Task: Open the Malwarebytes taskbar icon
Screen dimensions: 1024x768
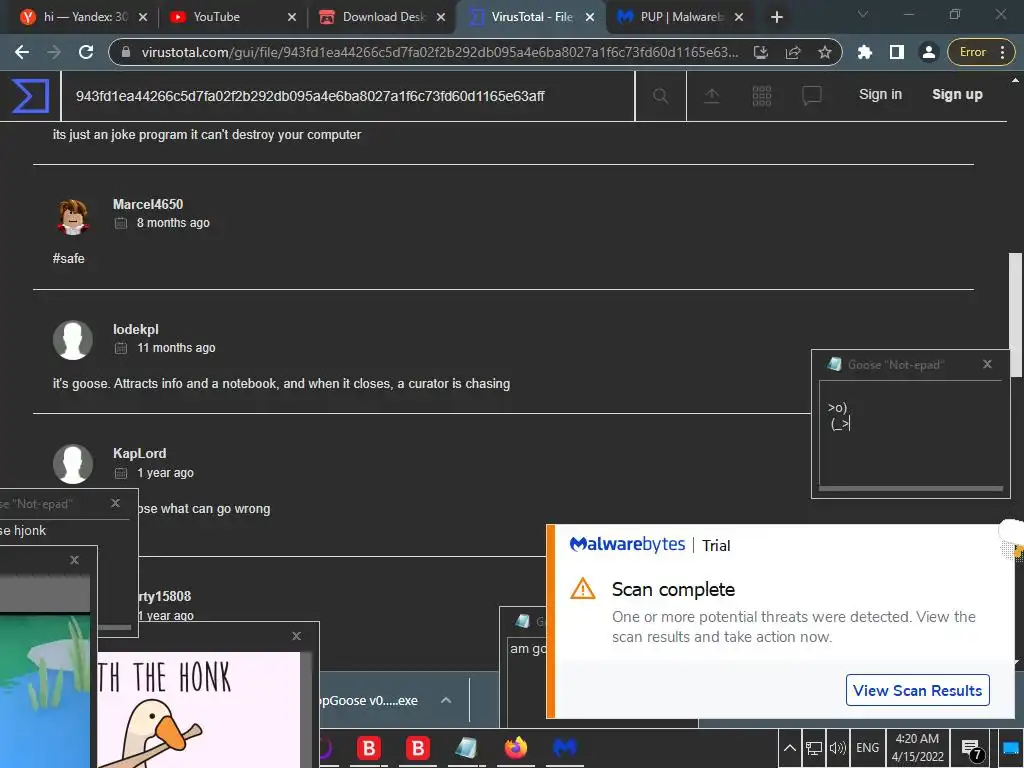Action: [x=564, y=748]
